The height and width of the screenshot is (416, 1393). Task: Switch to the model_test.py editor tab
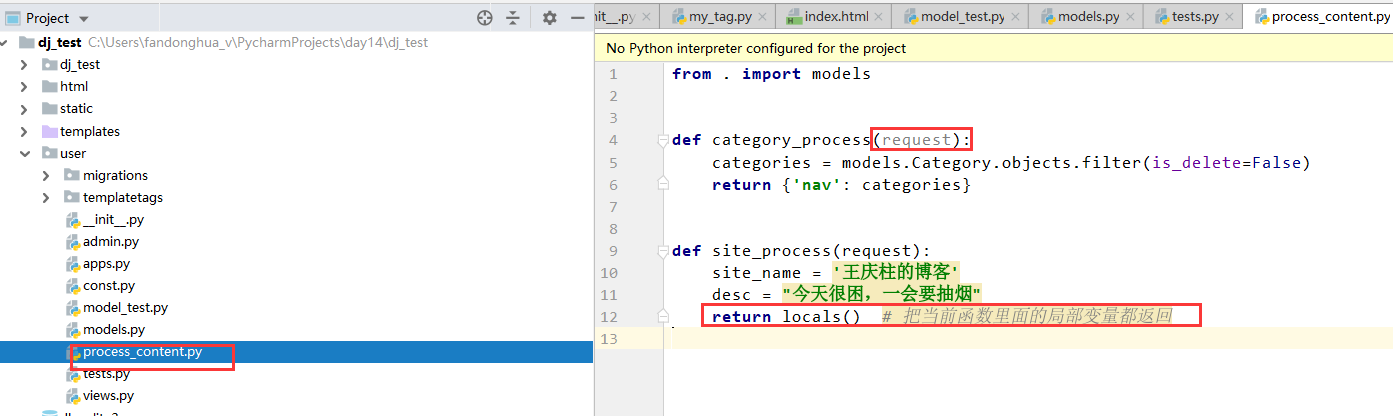point(960,17)
